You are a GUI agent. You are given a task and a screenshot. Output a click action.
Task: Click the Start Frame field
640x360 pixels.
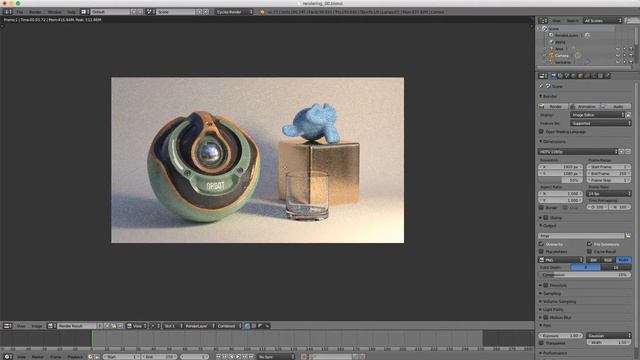click(x=609, y=167)
